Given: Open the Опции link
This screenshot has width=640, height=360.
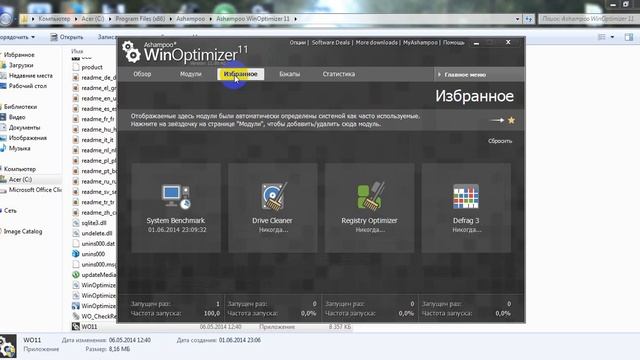Looking at the screenshot, I should pyautogui.click(x=298, y=42).
